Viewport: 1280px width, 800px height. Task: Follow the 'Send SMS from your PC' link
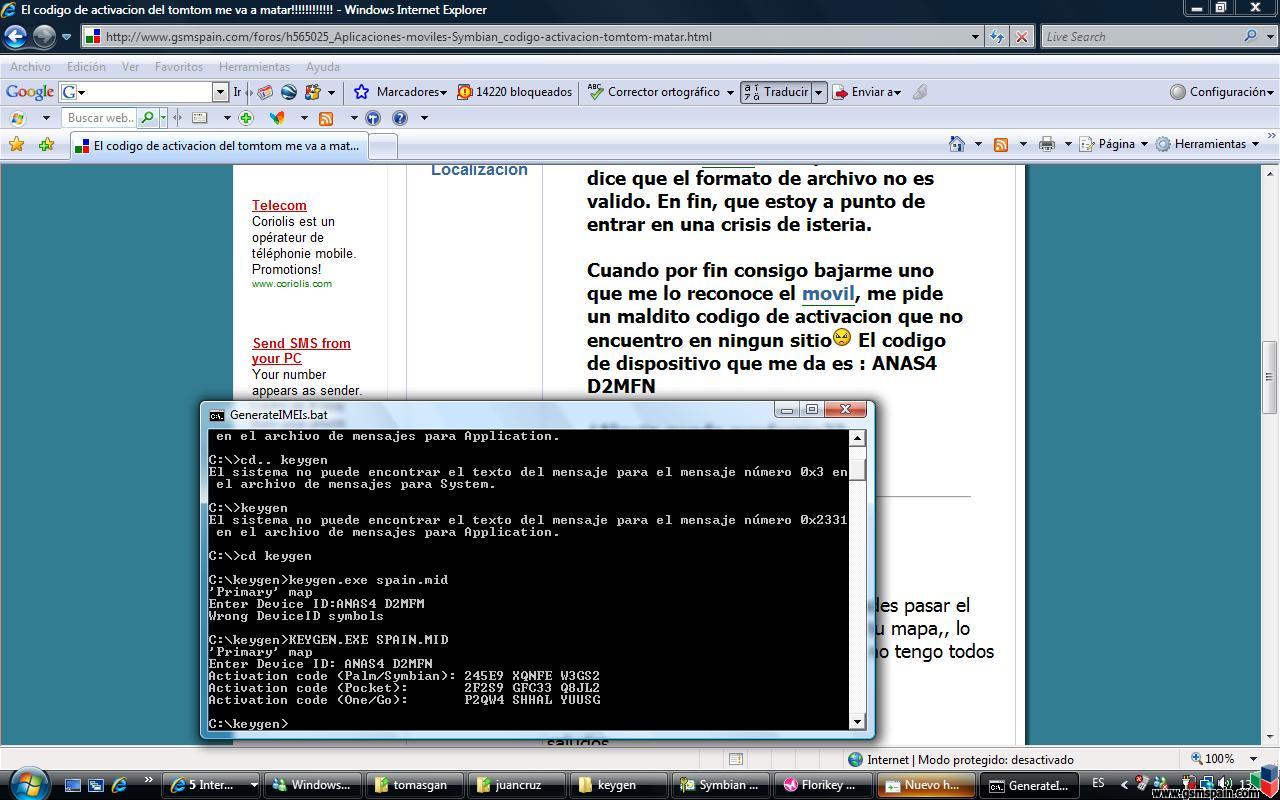point(301,351)
